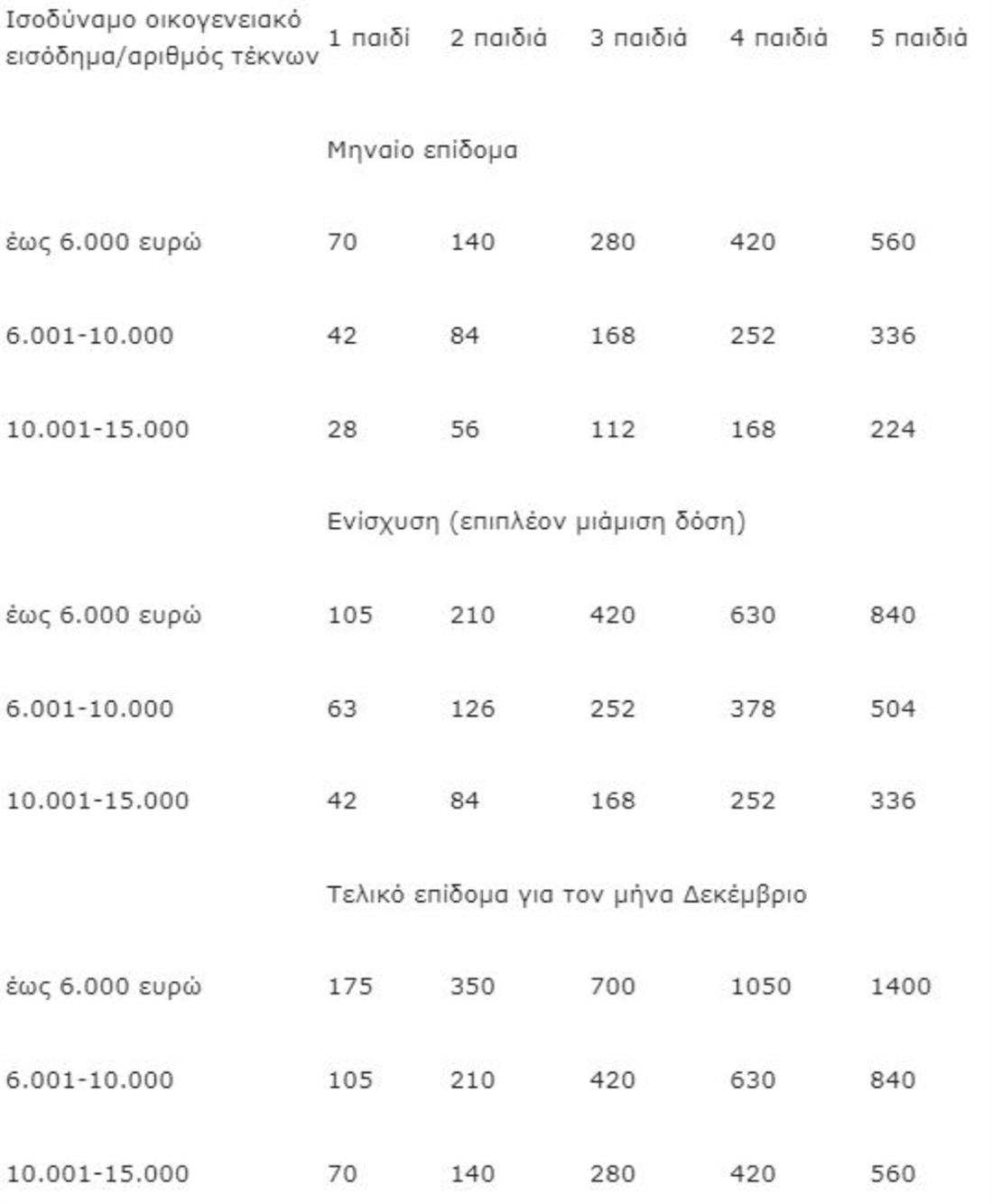Select the '2 παιδιά' column header
The height and width of the screenshot is (1204, 992).
pos(498,38)
